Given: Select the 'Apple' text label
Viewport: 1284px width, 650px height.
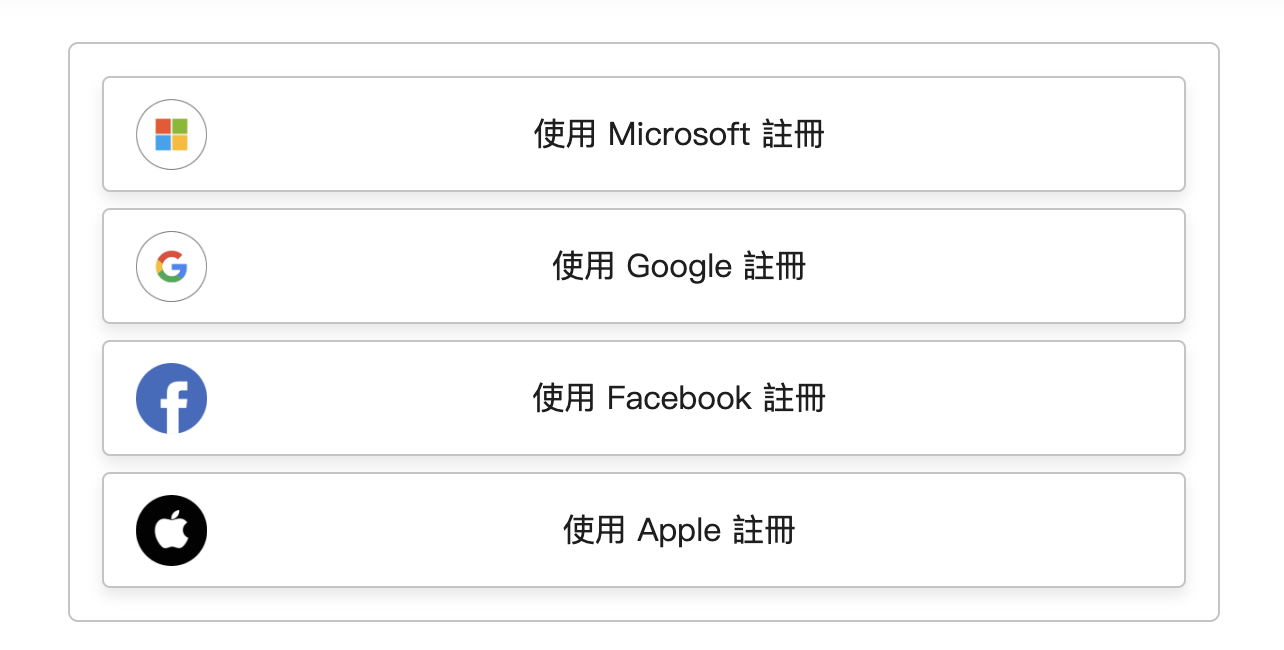Looking at the screenshot, I should pos(679,531).
